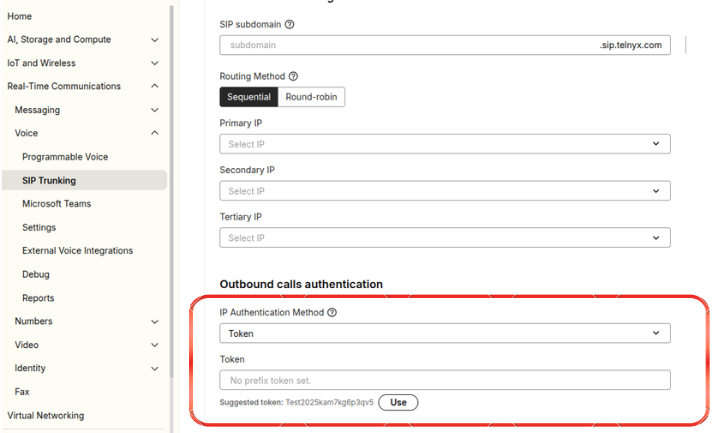The width and height of the screenshot is (715, 433).
Task: Select Round-robin routing method
Action: (311, 97)
